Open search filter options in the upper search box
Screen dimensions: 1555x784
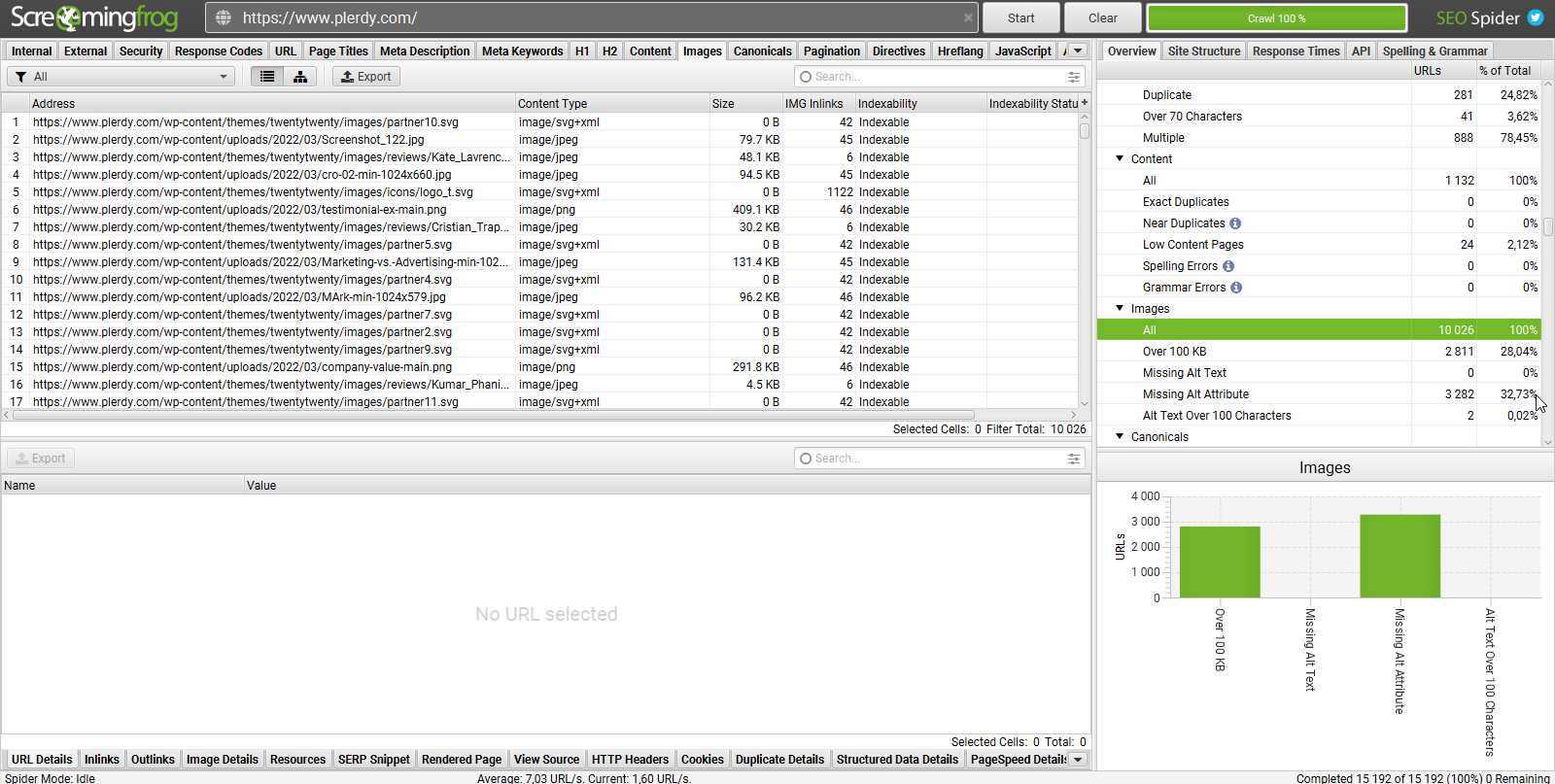pos(1074,77)
